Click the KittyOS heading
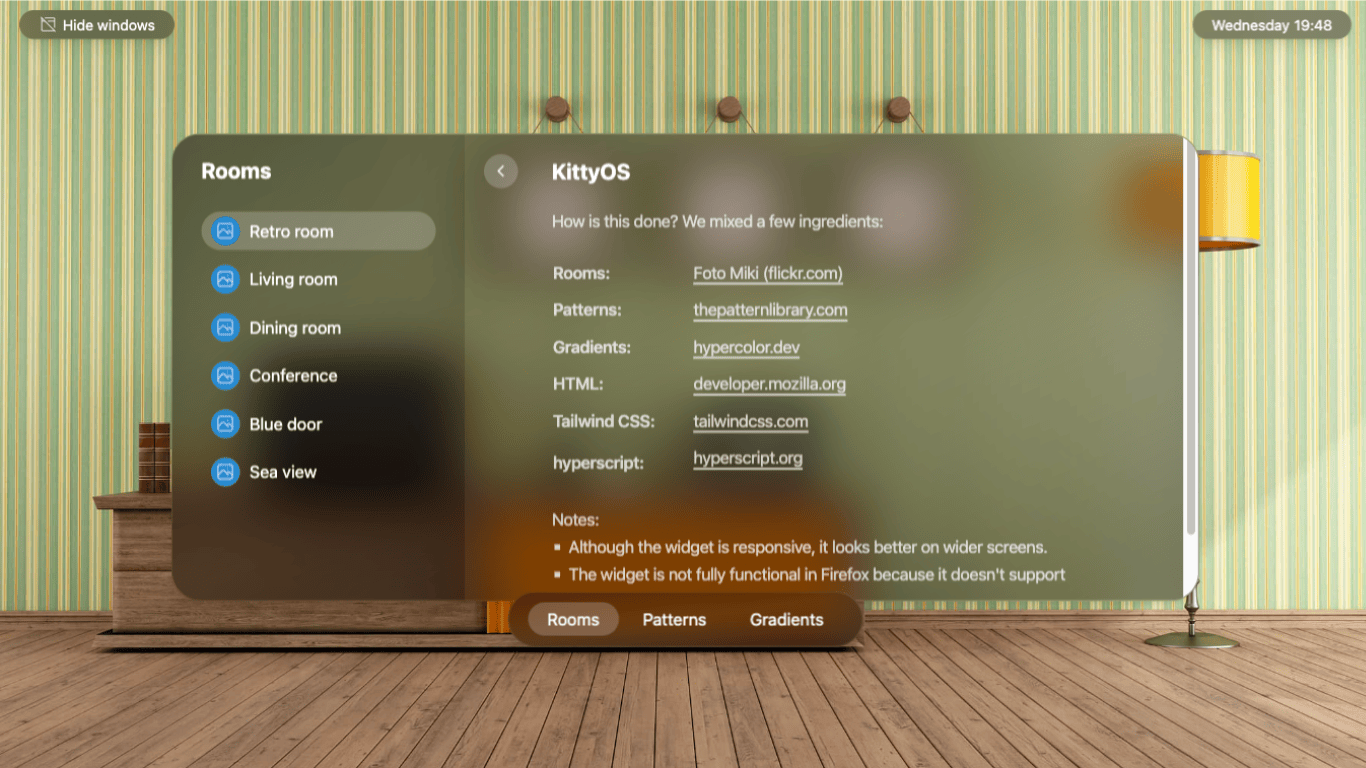Viewport: 1366px width, 768px height. click(591, 172)
